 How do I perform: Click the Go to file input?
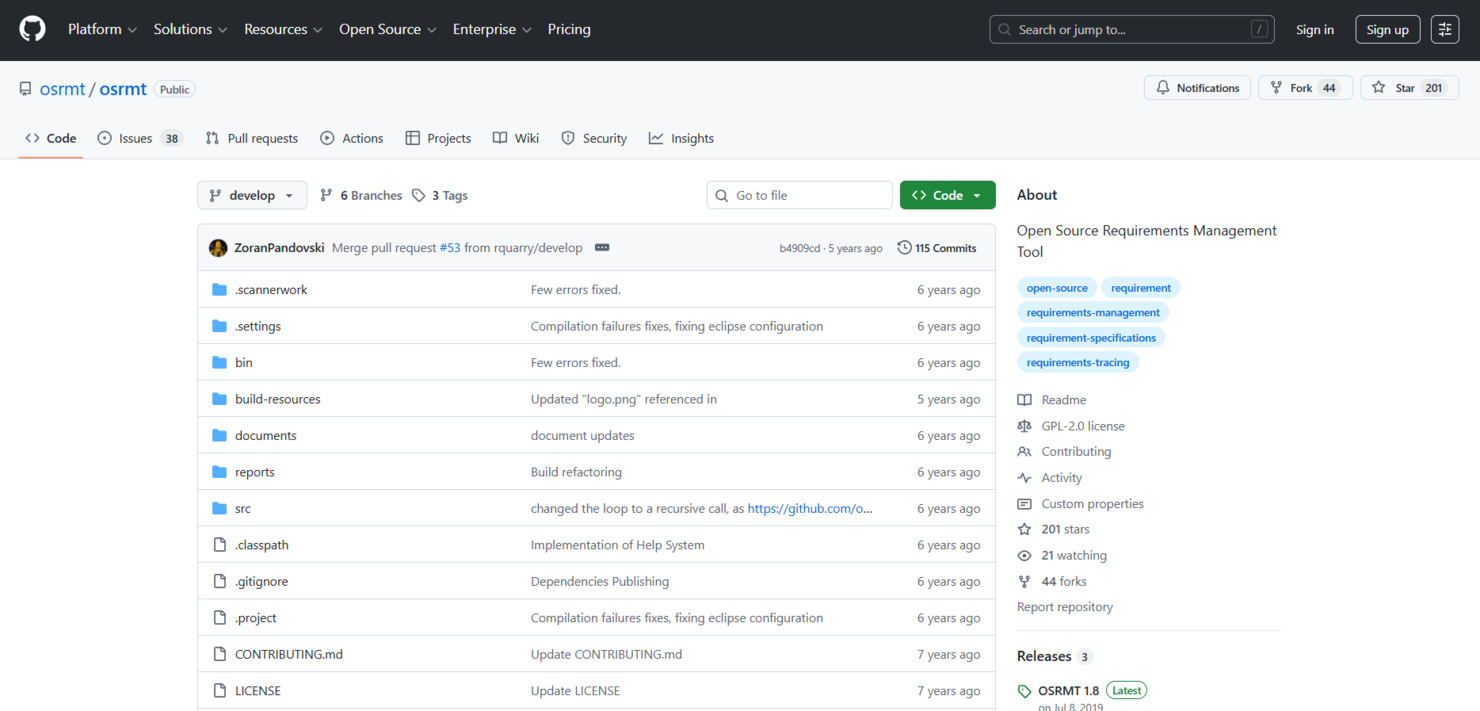click(799, 196)
